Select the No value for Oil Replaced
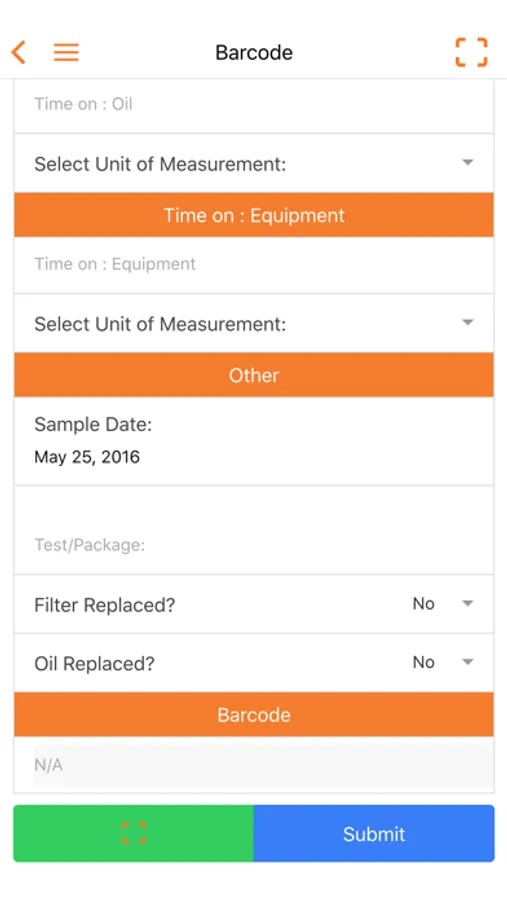This screenshot has width=507, height=900. pyautogui.click(x=424, y=662)
